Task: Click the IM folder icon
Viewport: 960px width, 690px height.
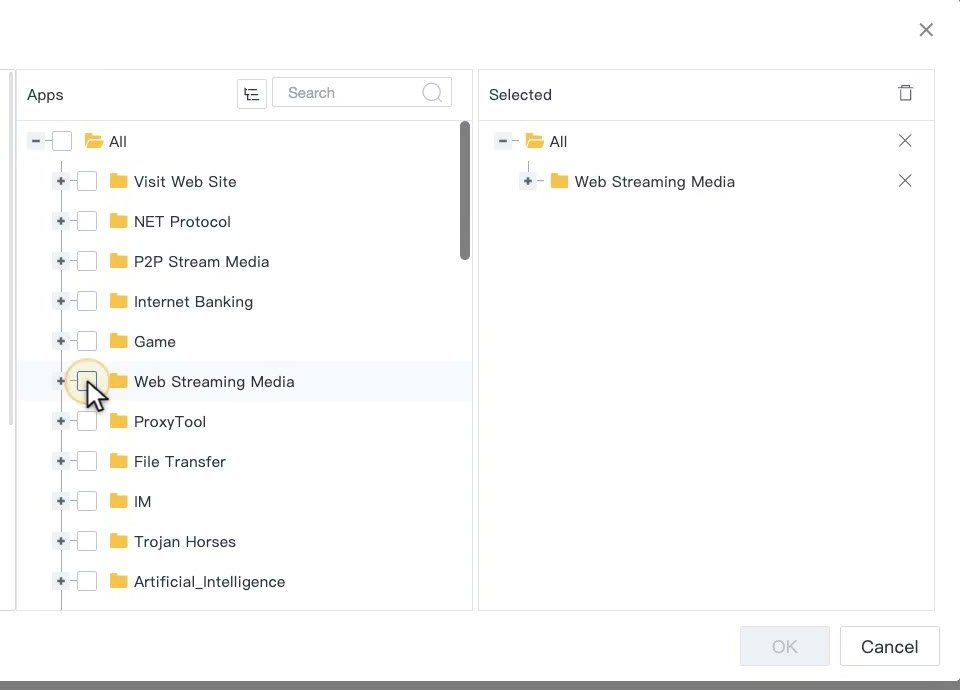Action: 118,501
